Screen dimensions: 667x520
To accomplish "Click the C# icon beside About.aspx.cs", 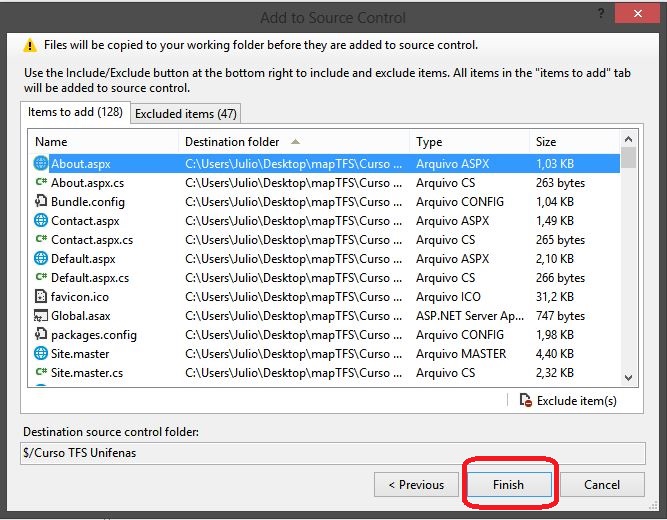I will click(x=41, y=182).
